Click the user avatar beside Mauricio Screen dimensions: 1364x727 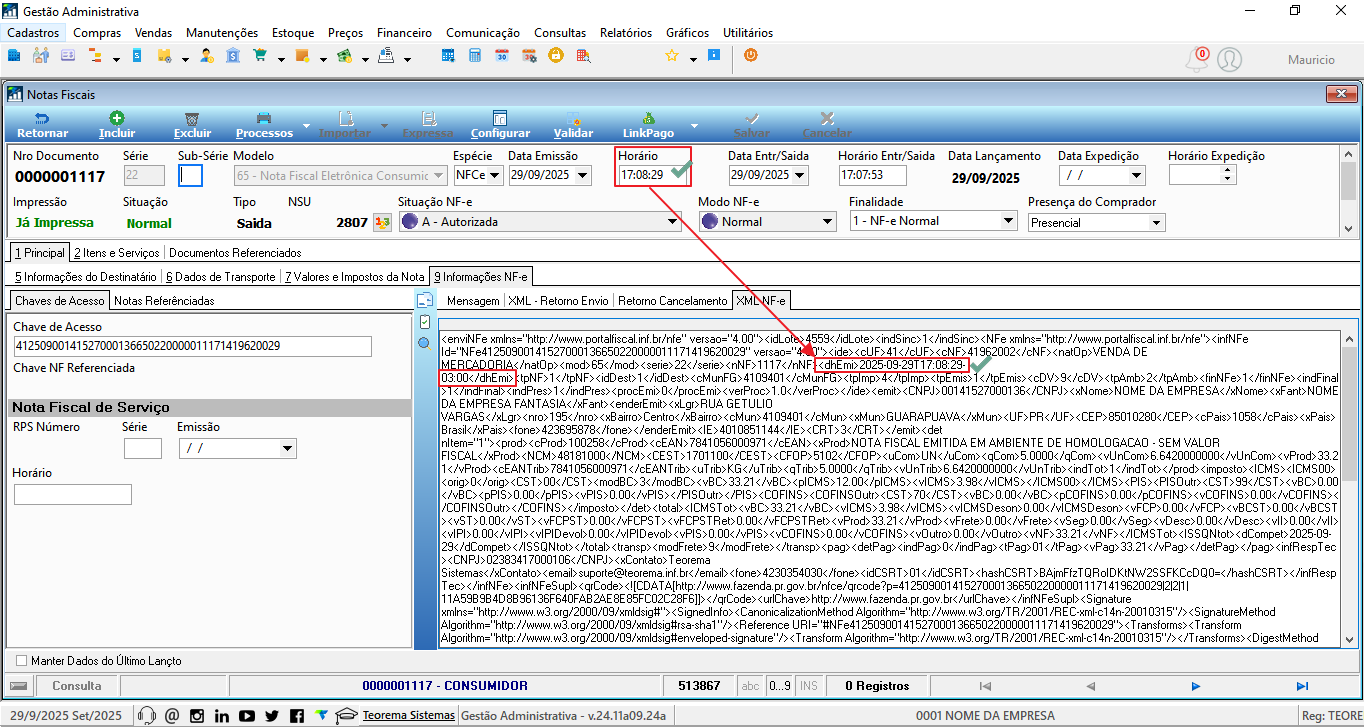1229,60
